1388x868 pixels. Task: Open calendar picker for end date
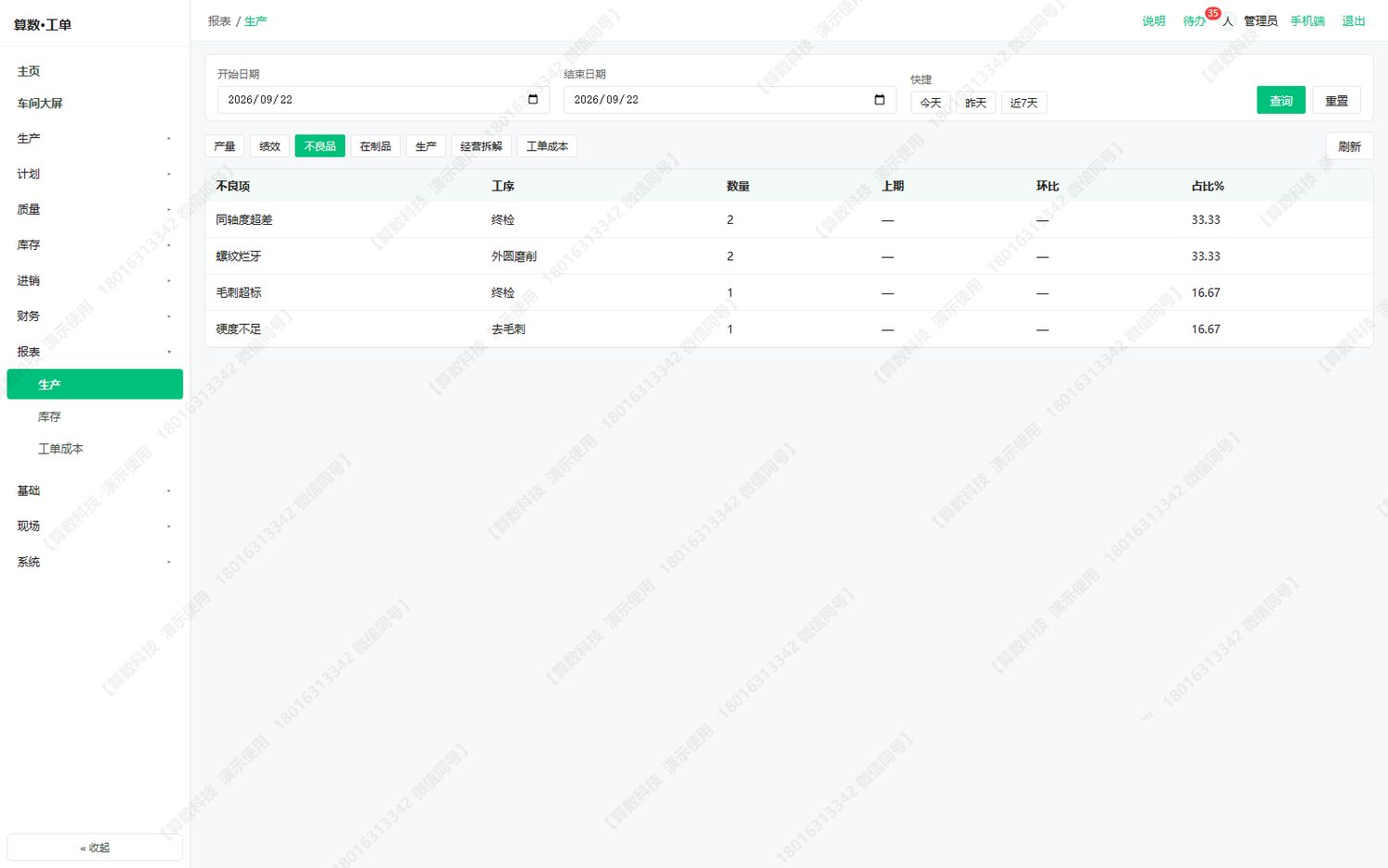click(879, 99)
